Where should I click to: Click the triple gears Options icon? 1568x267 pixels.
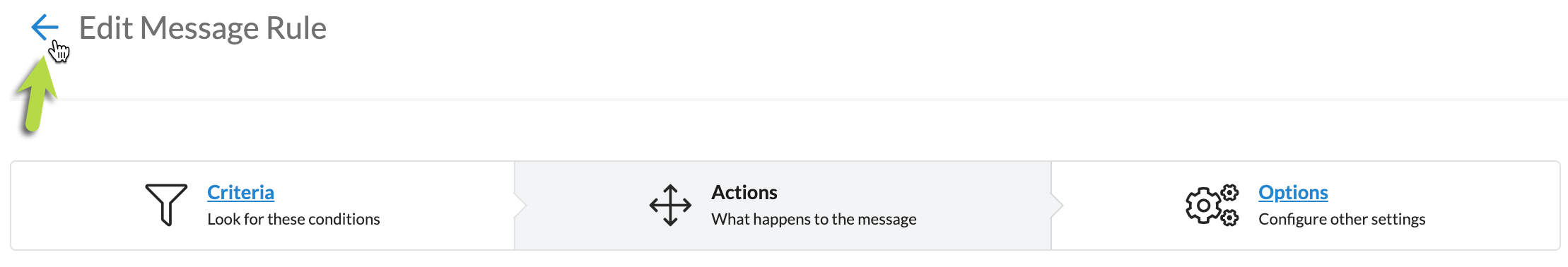coord(1212,205)
